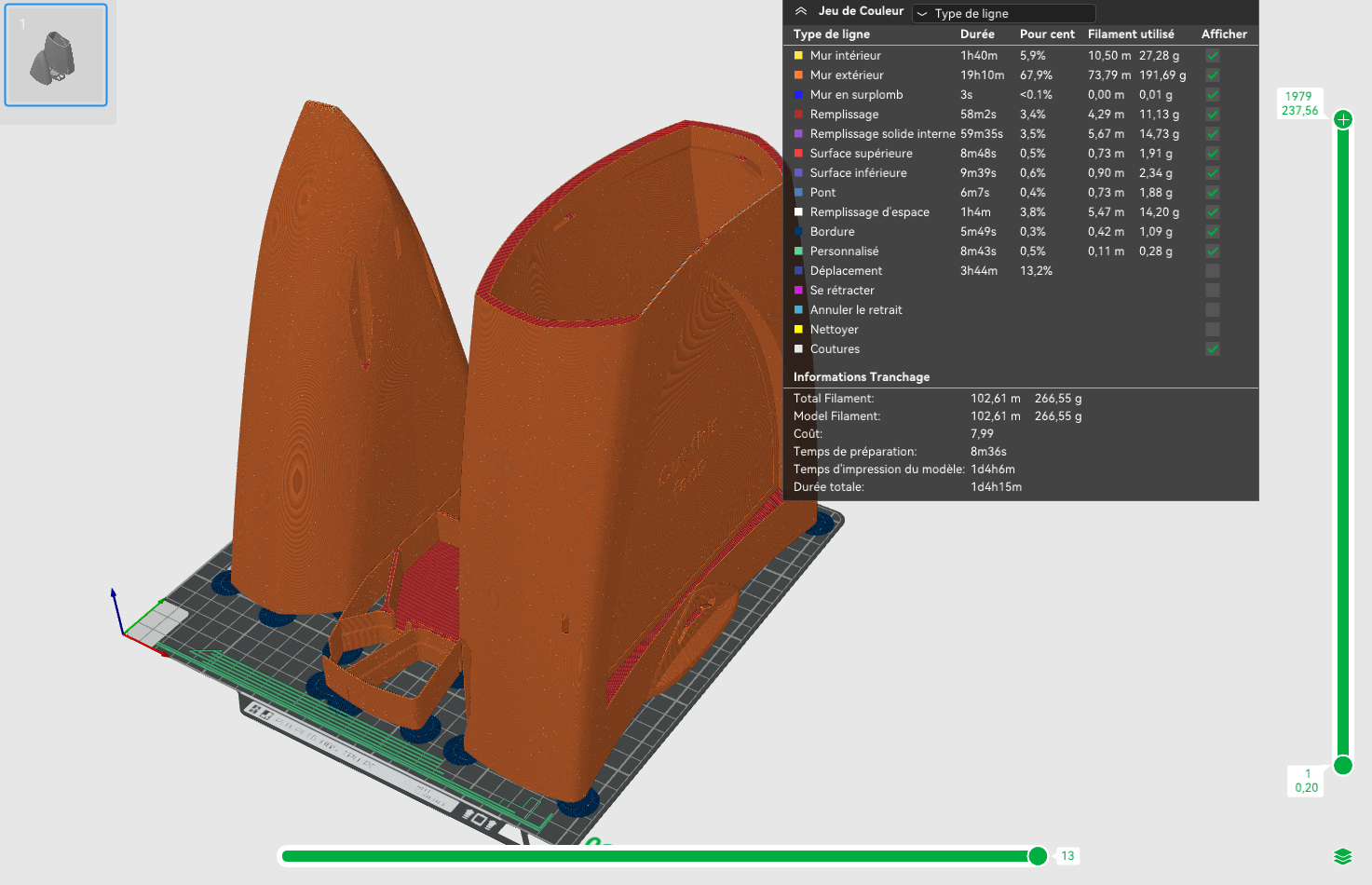Click the Remplissage color swatch

[x=798, y=115]
